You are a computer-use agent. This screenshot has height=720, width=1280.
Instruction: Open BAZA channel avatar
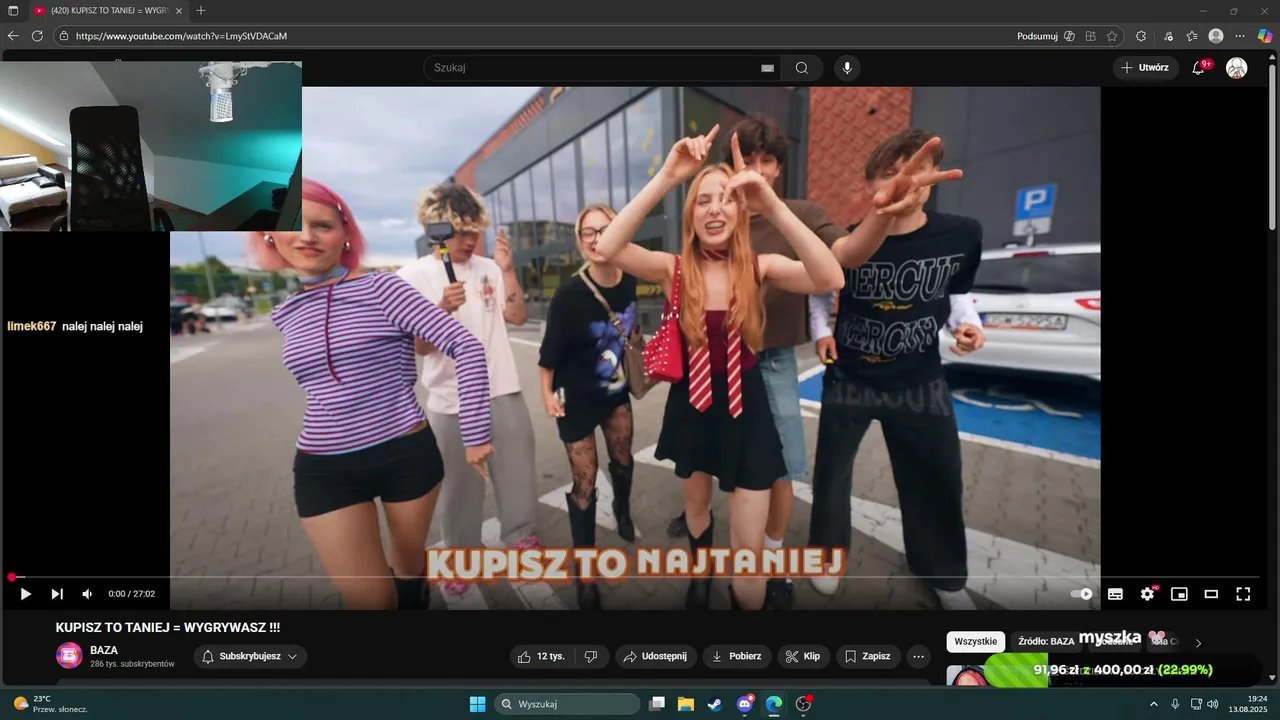pos(69,656)
